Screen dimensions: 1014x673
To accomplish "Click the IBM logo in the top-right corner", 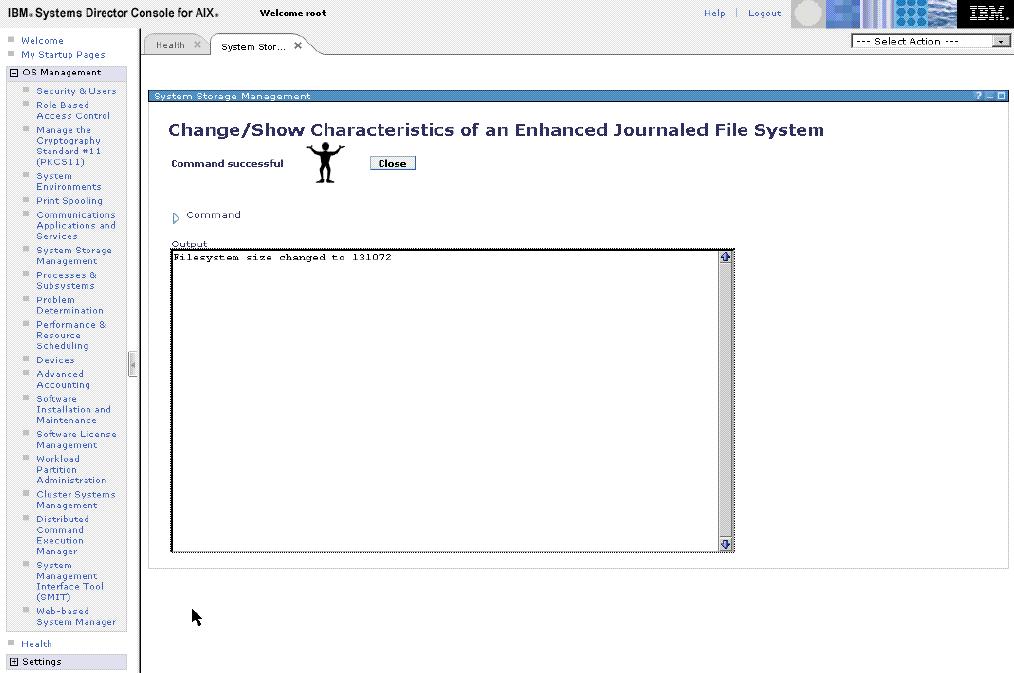I will click(986, 13).
